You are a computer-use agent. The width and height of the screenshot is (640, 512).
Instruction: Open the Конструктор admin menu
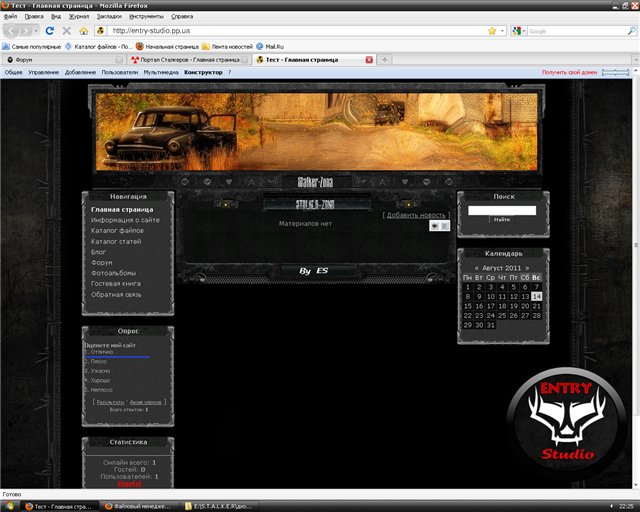click(203, 72)
